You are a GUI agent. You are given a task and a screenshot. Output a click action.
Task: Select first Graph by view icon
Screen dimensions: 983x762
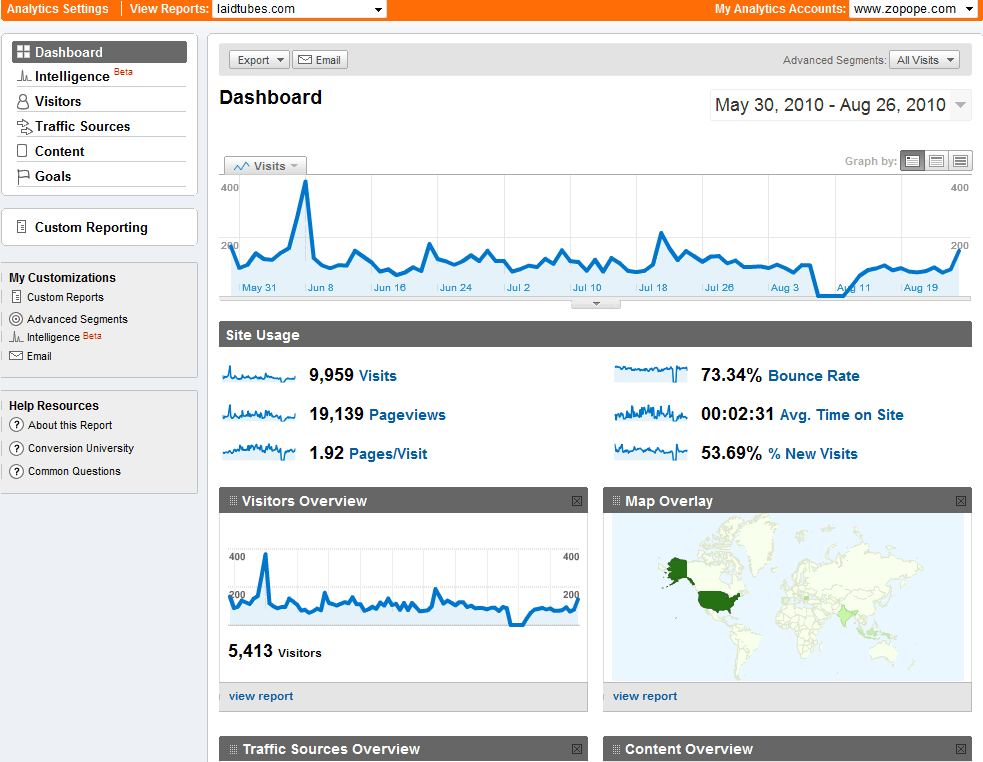tap(912, 161)
